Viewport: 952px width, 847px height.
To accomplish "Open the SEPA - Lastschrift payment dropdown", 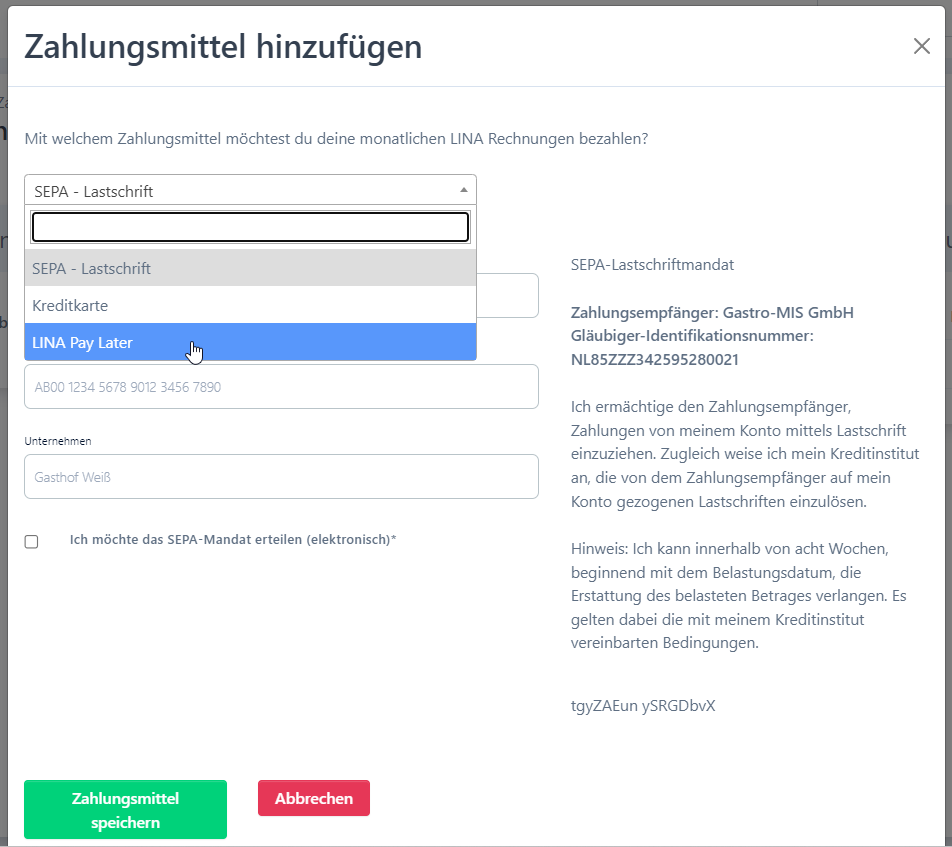I will (250, 191).
